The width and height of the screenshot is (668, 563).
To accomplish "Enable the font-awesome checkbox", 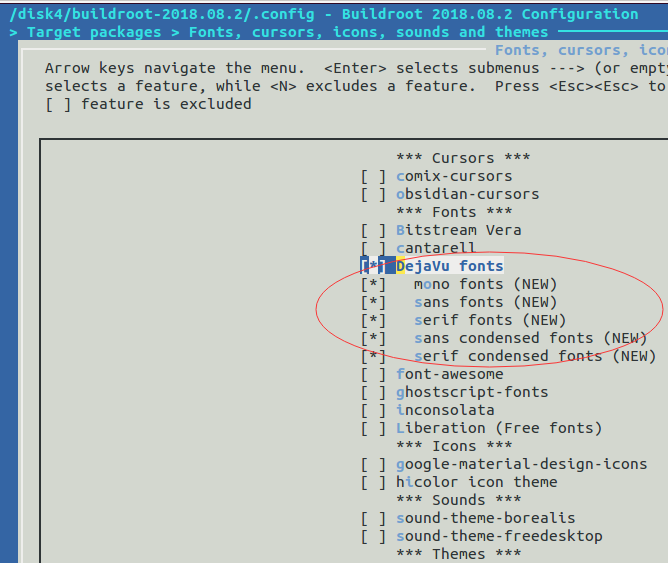I will 373,374.
